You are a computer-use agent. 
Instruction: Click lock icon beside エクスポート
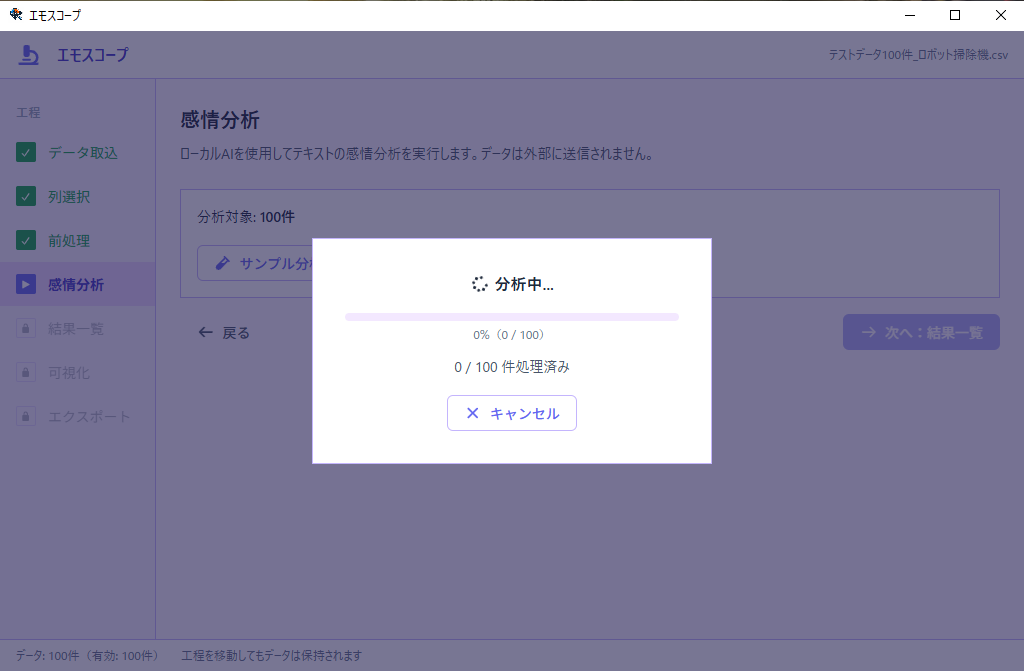click(26, 416)
